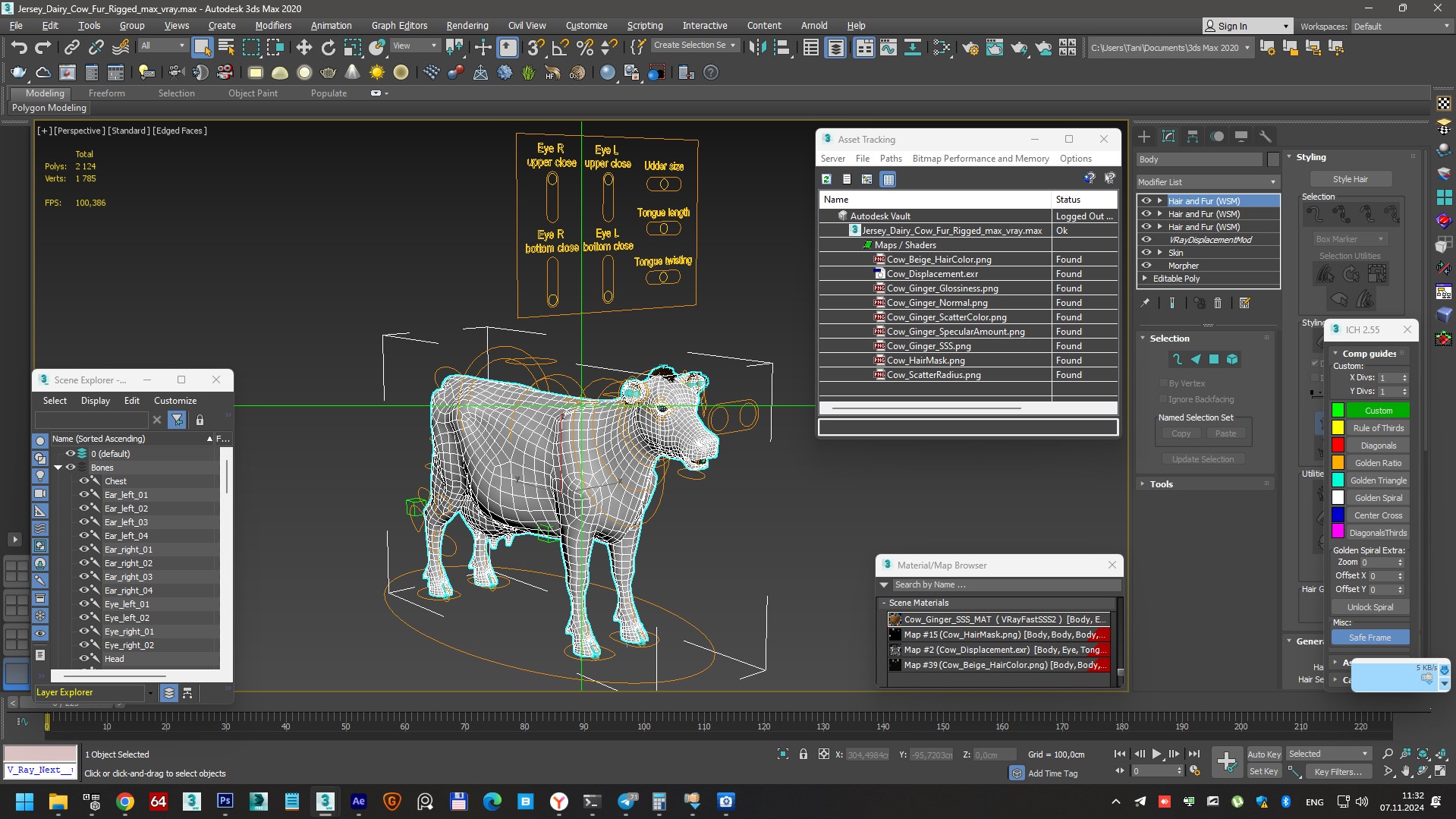The width and height of the screenshot is (1456, 819).
Task: Toggle eye for Eye_right_02 bone
Action: 84,644
